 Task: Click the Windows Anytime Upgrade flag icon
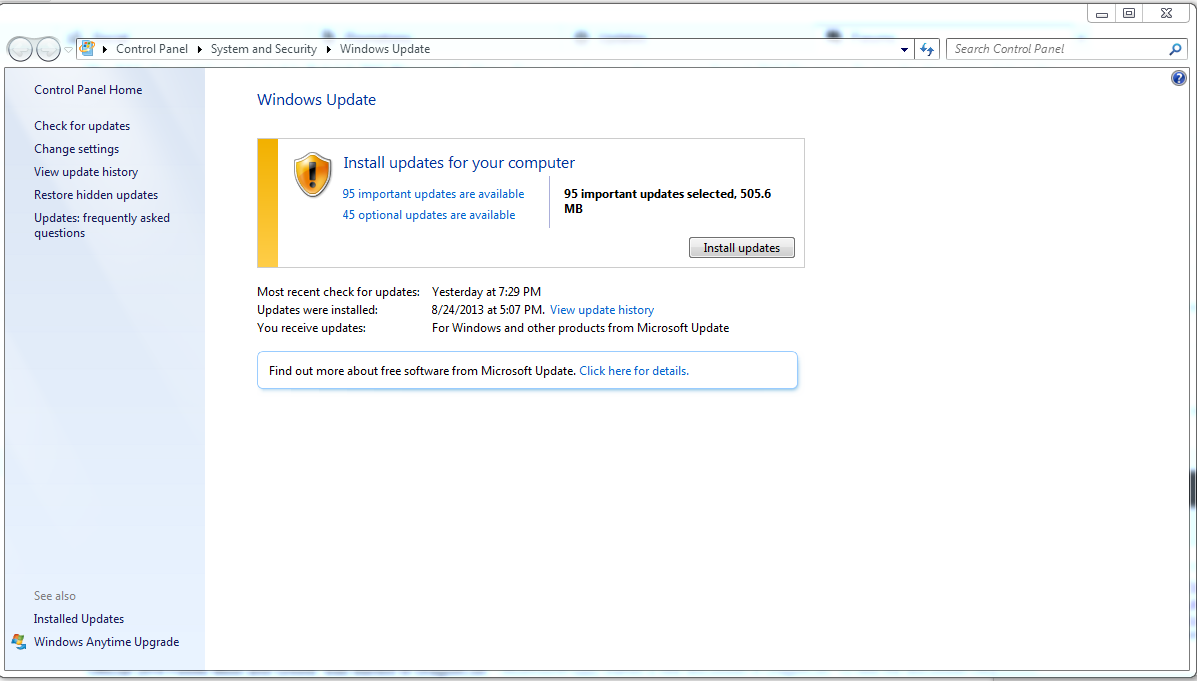pos(19,642)
